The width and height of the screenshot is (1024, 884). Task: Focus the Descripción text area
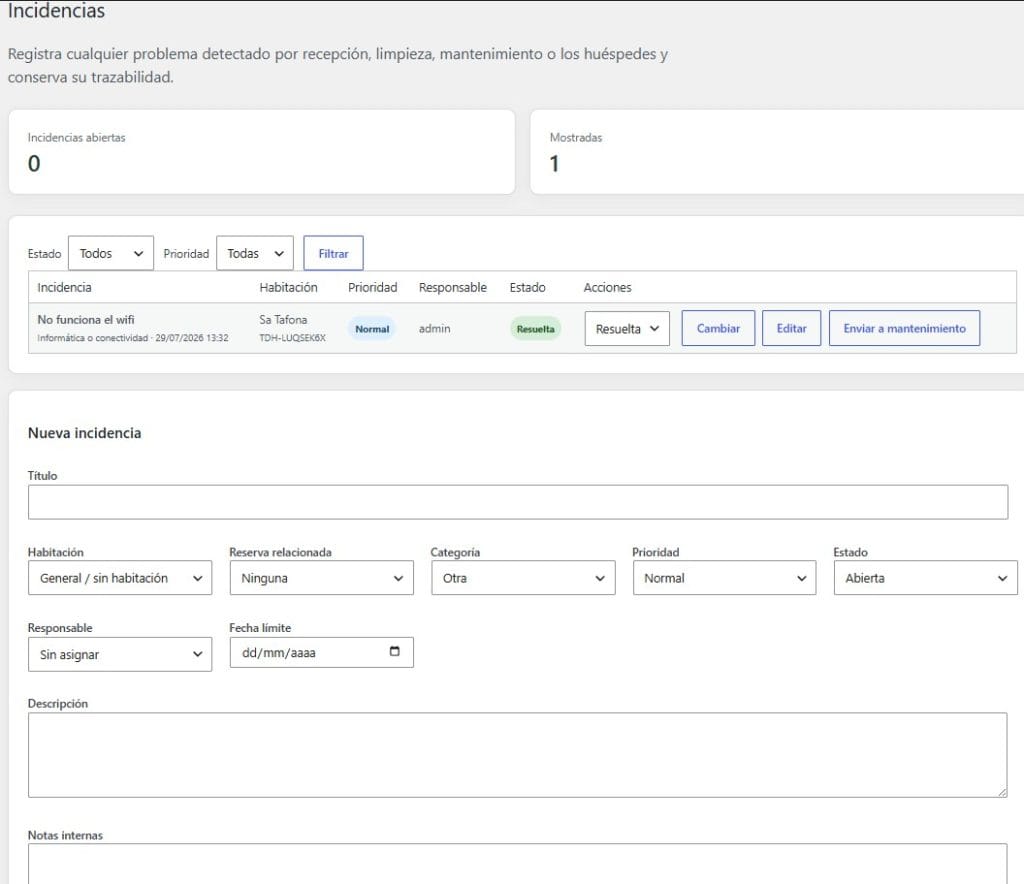pyautogui.click(x=518, y=755)
